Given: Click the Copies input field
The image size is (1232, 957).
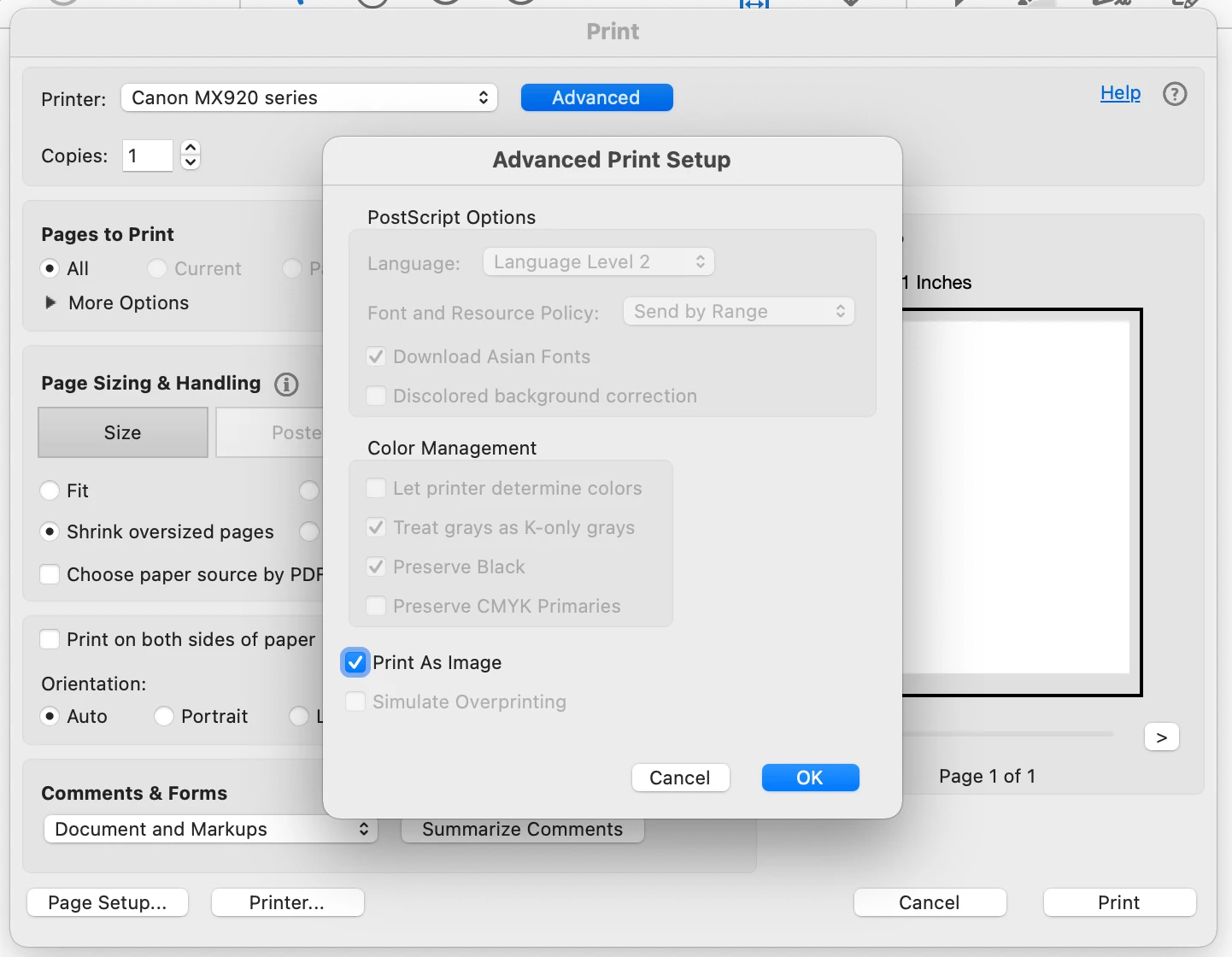Looking at the screenshot, I should pyautogui.click(x=148, y=156).
